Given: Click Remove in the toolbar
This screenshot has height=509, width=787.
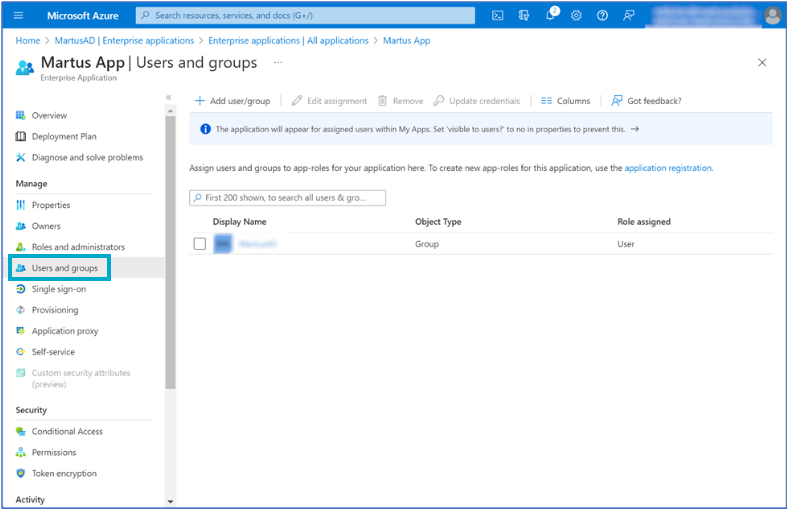Looking at the screenshot, I should click(x=401, y=101).
